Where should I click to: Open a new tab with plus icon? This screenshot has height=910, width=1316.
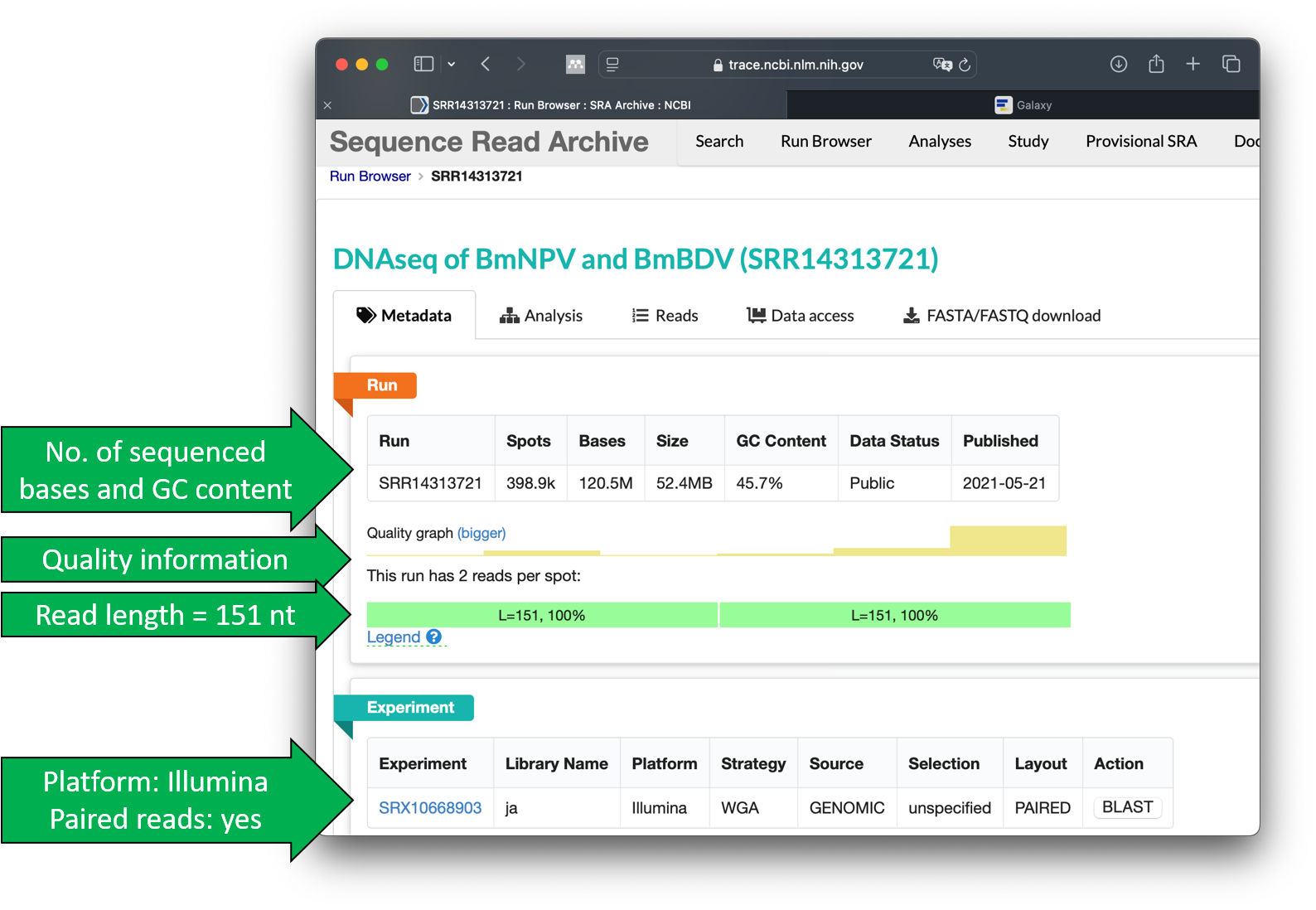click(1193, 64)
